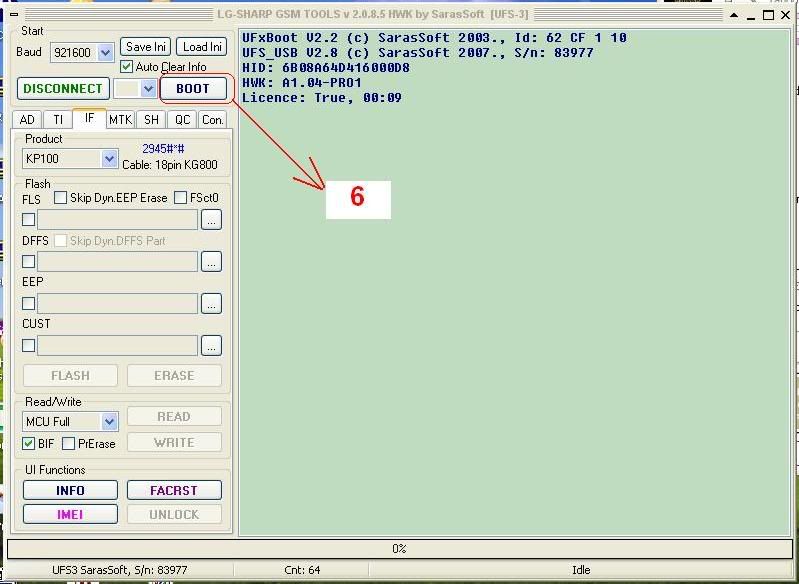Click 'Cable: 18pin KG800' text
Viewport: 799px width, 584px height.
tap(170, 165)
